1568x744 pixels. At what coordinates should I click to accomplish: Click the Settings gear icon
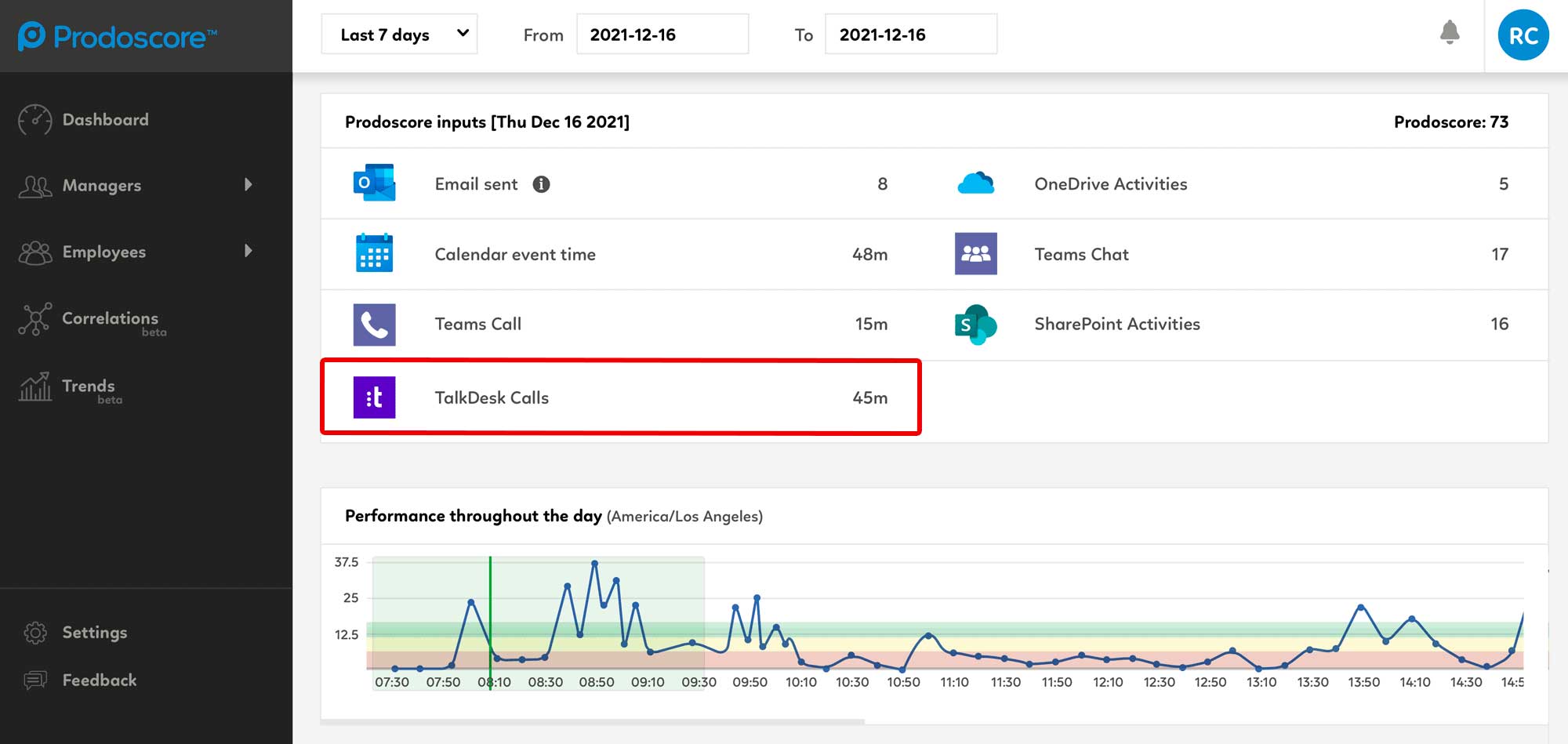point(34,633)
